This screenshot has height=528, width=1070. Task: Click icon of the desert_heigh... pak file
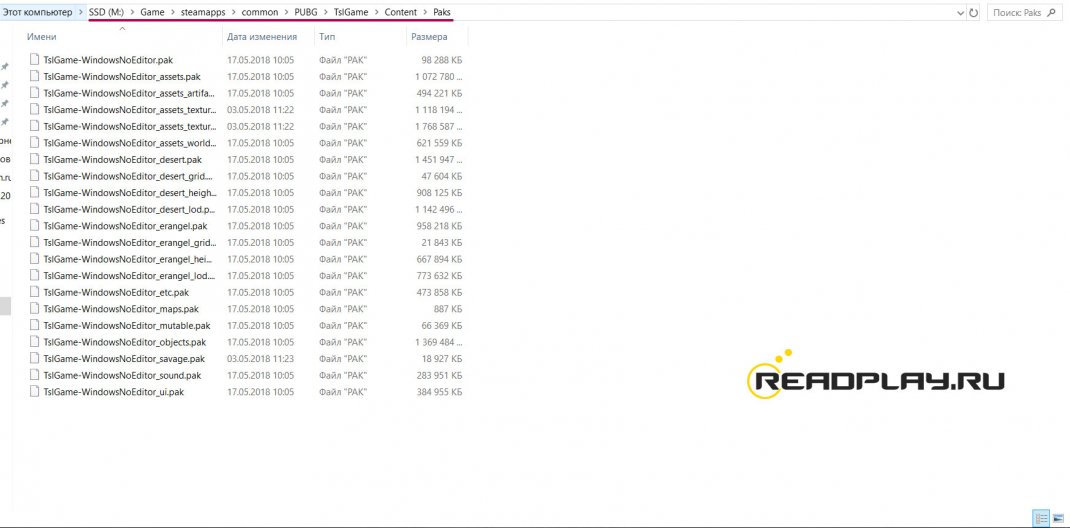35,192
